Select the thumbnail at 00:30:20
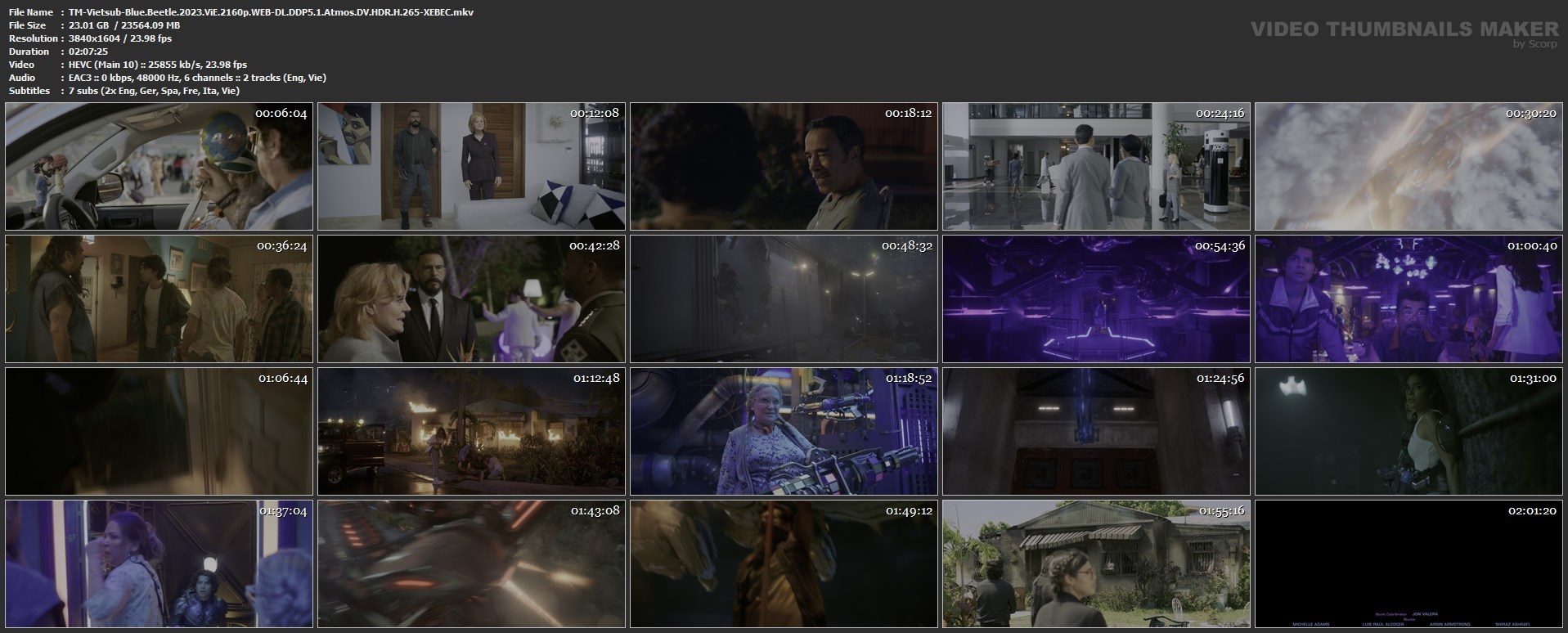 tap(1409, 166)
